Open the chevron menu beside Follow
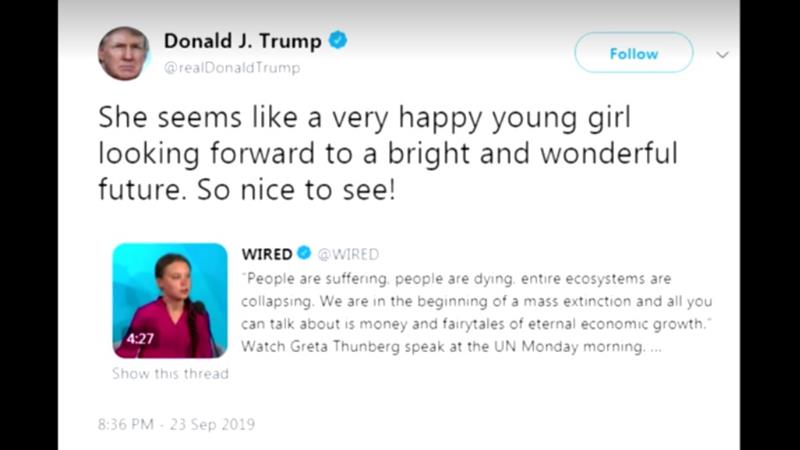800x450 pixels. coord(723,55)
